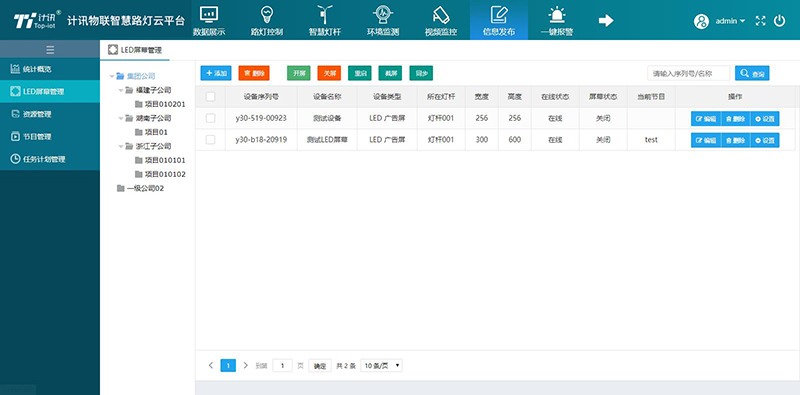This screenshot has width=800, height=395.
Task: Collapse sidebar with the hamburger menu icon
Action: (x=49, y=50)
